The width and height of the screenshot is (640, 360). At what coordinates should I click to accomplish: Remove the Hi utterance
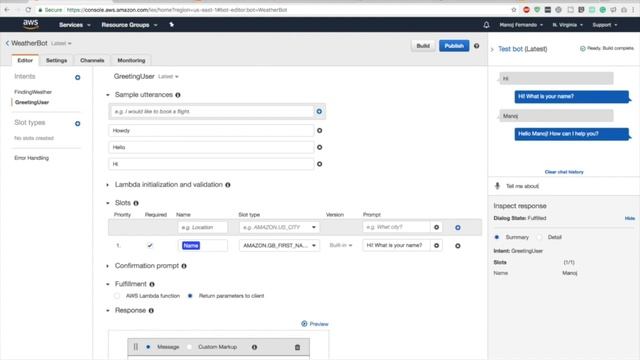click(320, 164)
